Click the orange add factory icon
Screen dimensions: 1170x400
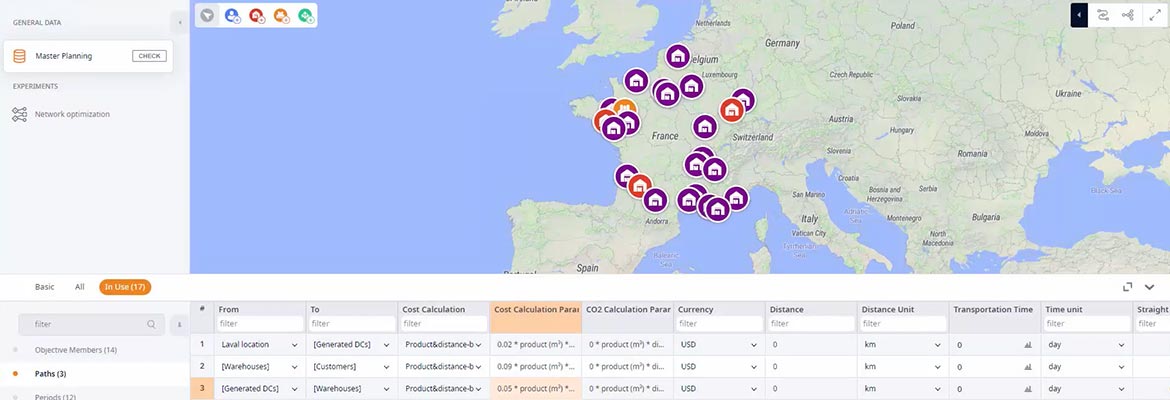click(281, 15)
